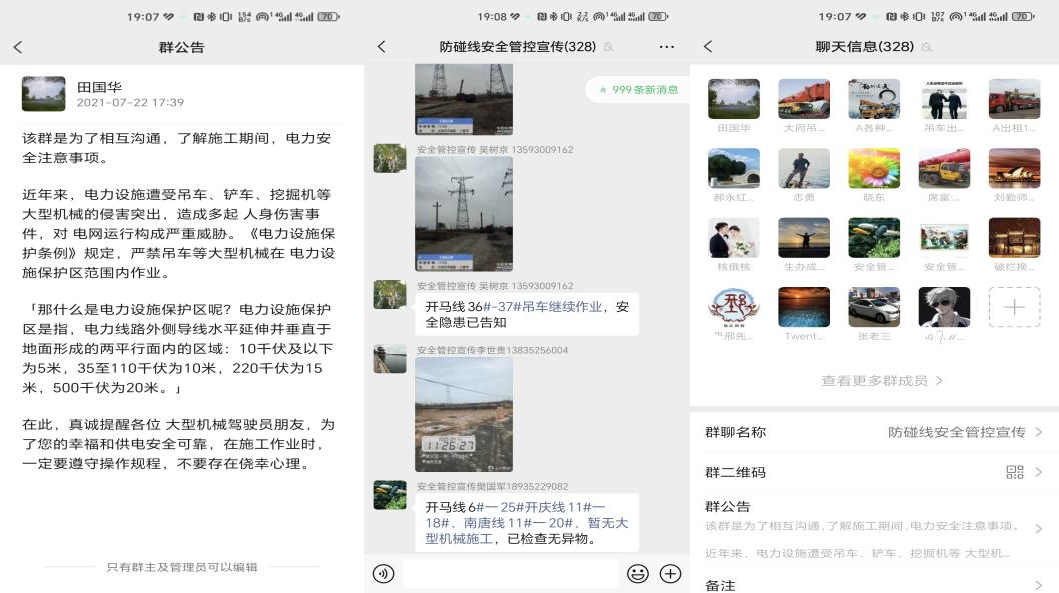This screenshot has height=593, width=1059.
Task: Open 群聊名称 row chevron
Action: pyautogui.click(x=1038, y=432)
